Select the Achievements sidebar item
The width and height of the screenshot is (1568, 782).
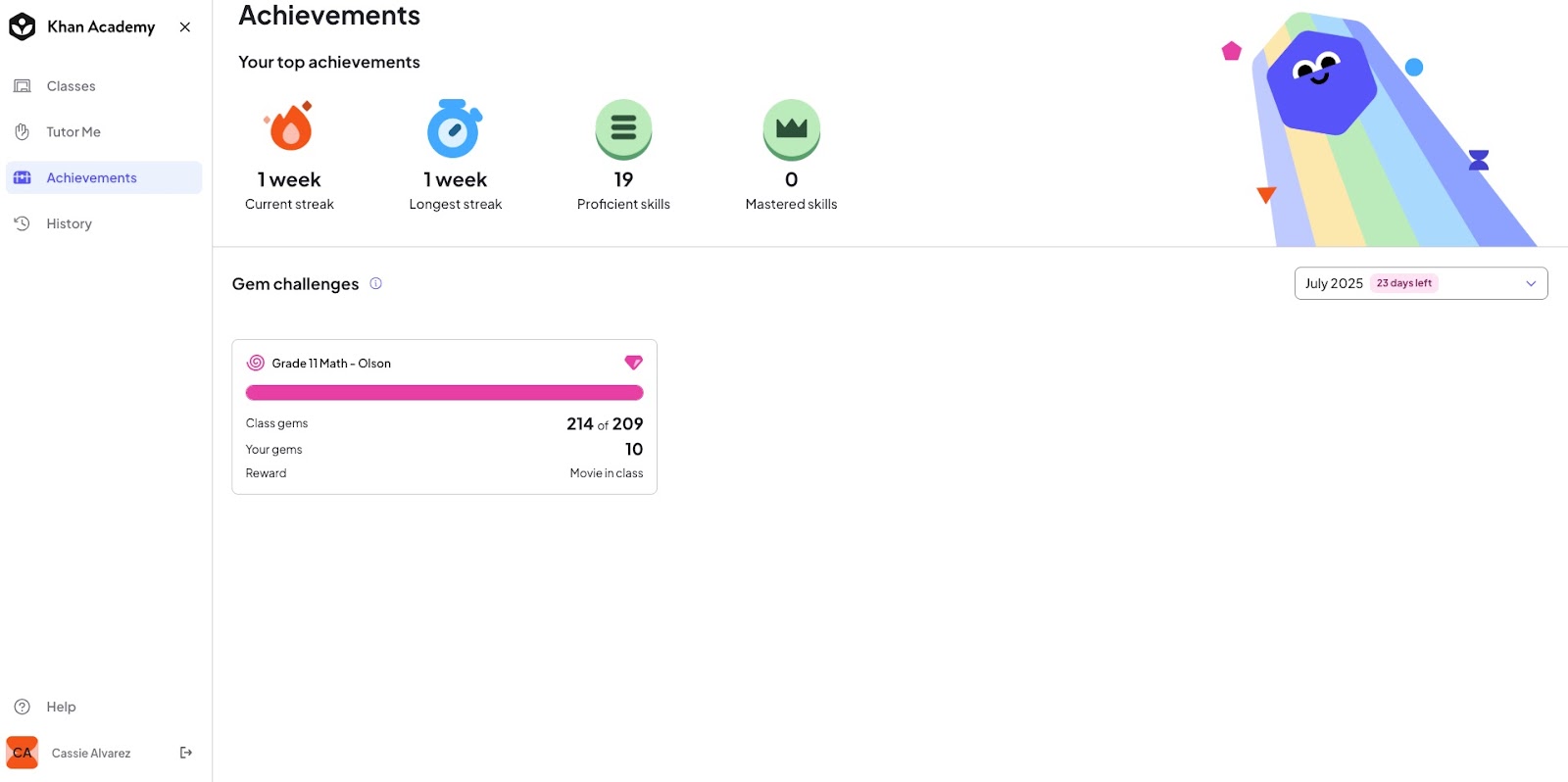coord(104,177)
